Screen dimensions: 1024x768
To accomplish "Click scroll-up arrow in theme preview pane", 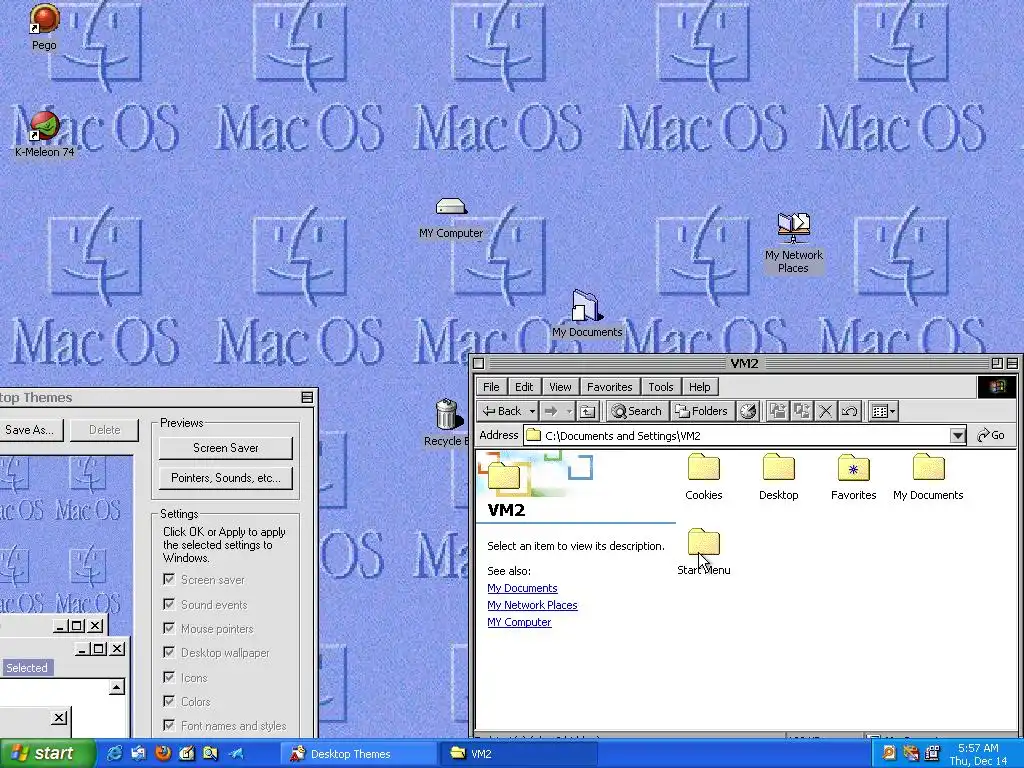I will pyautogui.click(x=117, y=686).
